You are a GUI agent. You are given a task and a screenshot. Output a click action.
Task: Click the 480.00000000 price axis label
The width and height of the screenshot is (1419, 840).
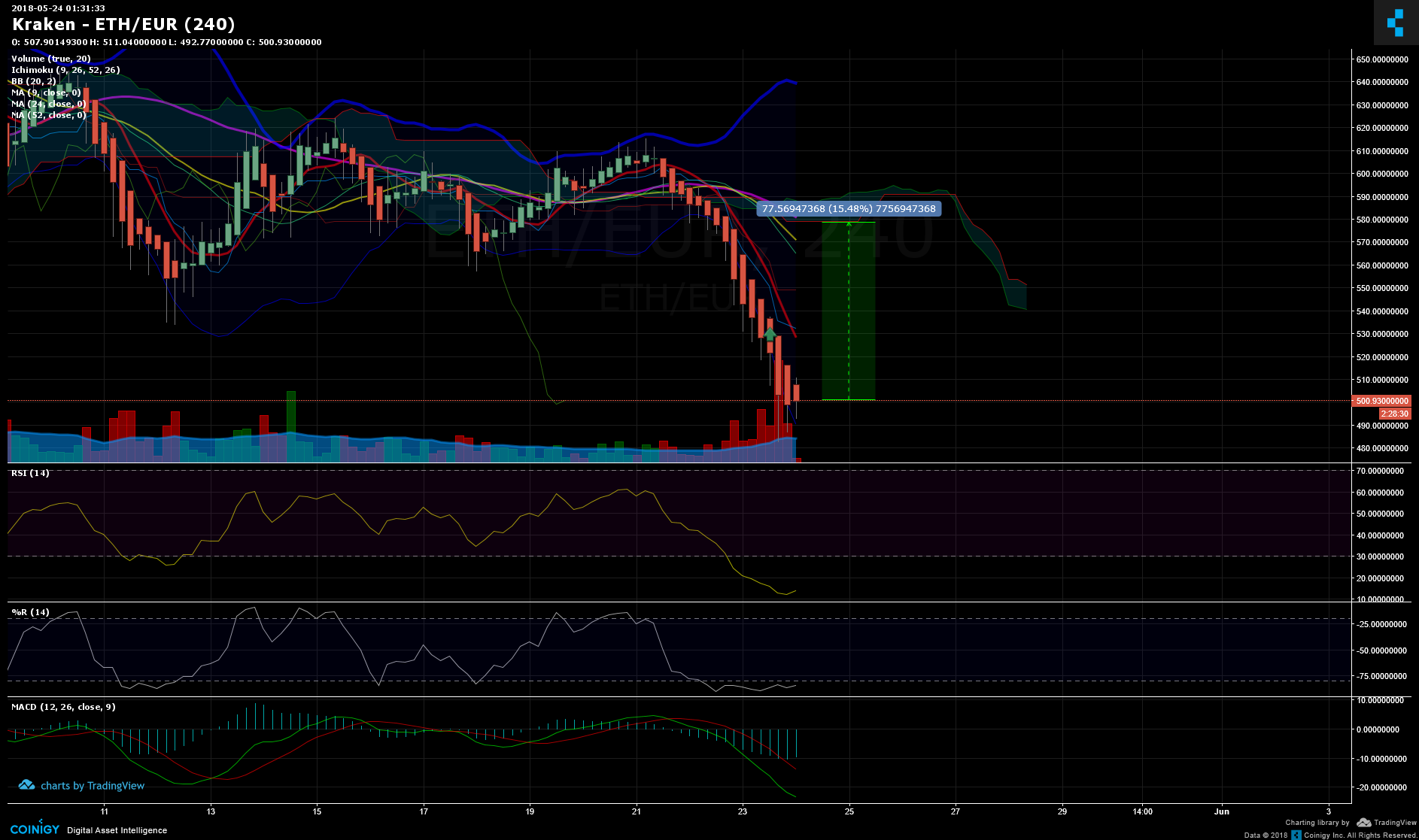tap(1382, 448)
